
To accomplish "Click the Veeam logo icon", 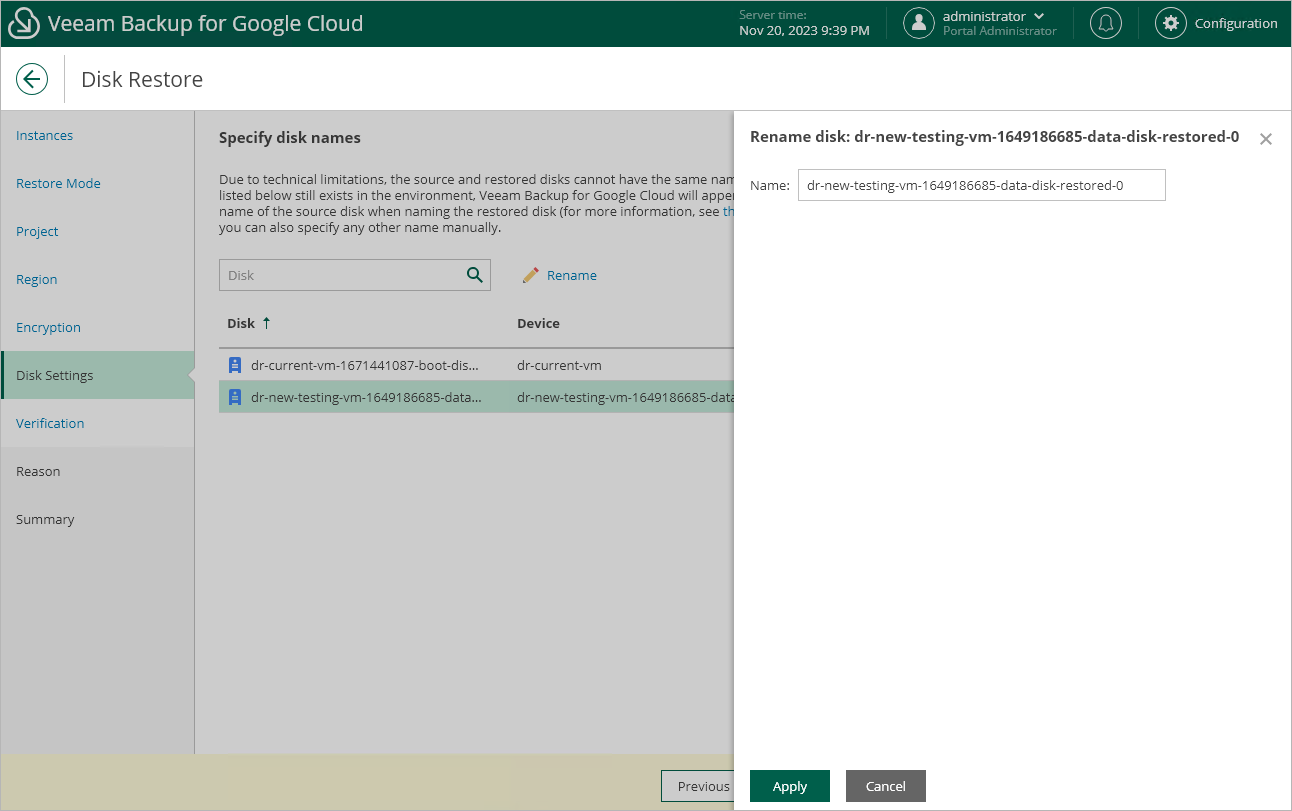I will tap(24, 24).
